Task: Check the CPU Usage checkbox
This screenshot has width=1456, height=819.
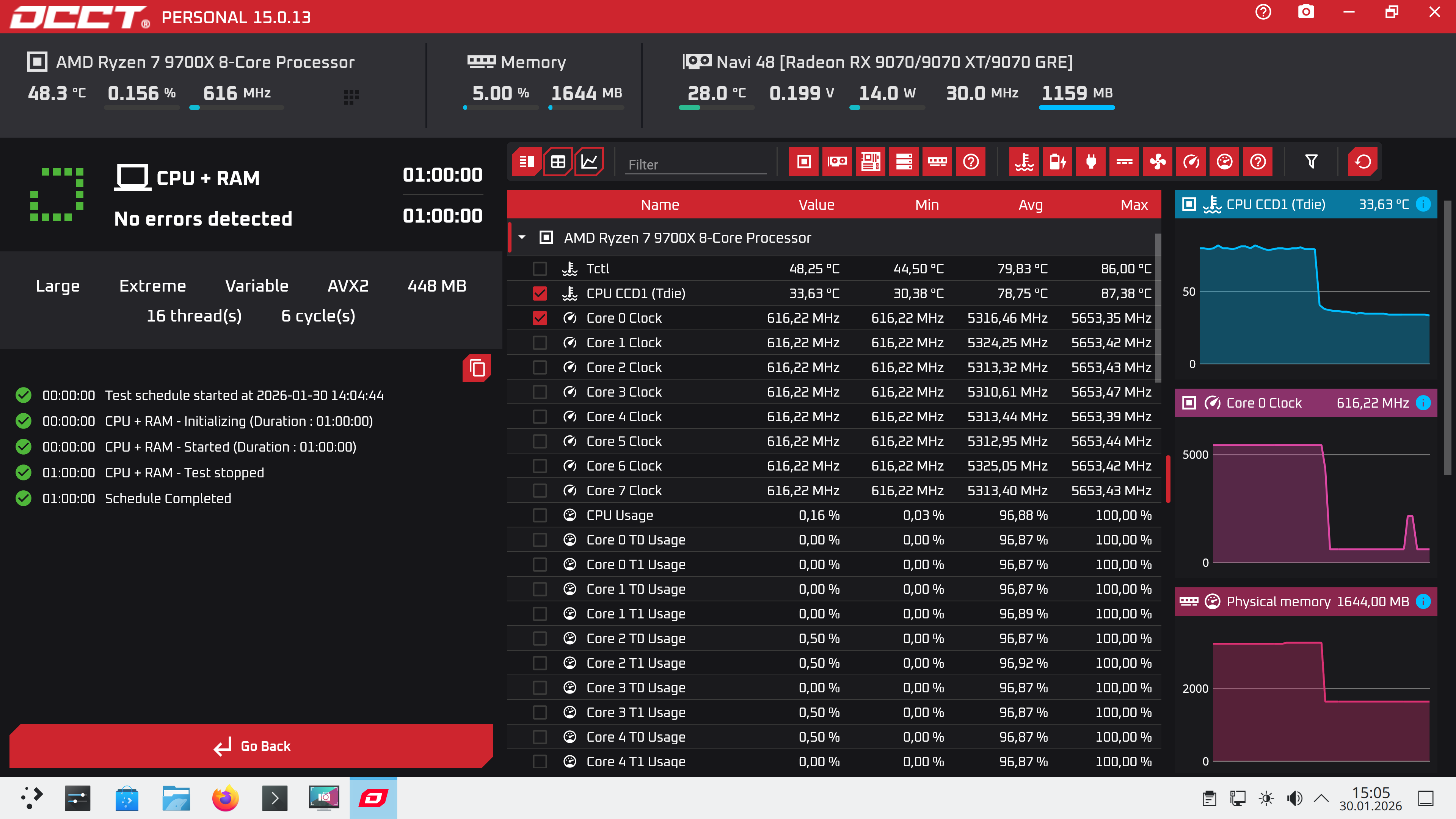Action: (540, 516)
